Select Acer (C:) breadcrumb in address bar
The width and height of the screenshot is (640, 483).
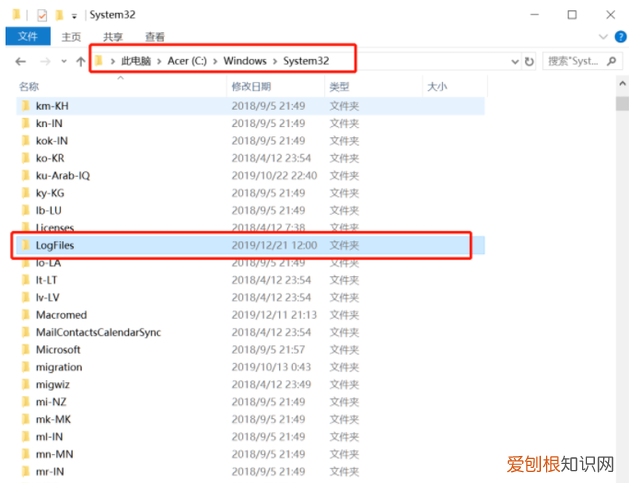point(187,61)
